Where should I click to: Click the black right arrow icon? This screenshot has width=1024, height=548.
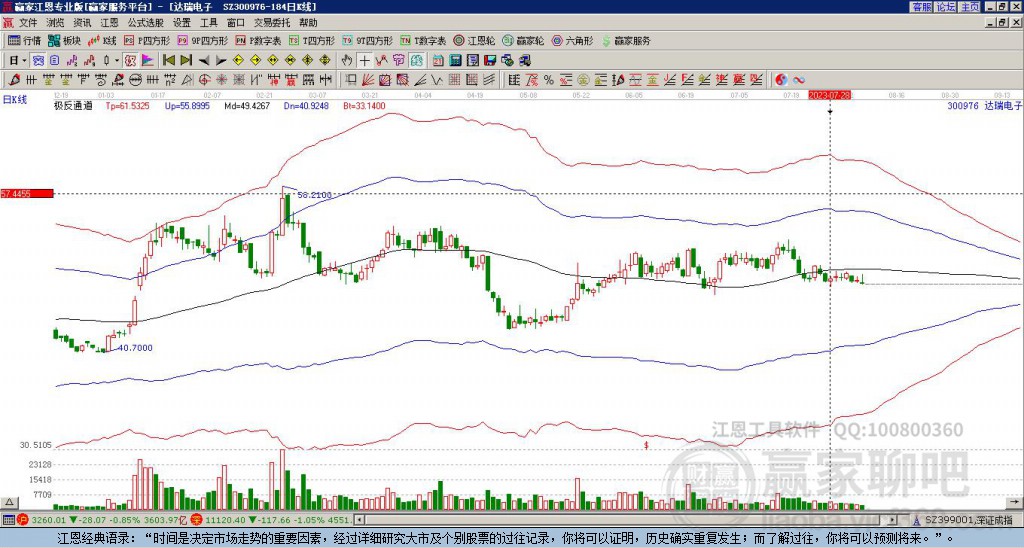click(221, 61)
